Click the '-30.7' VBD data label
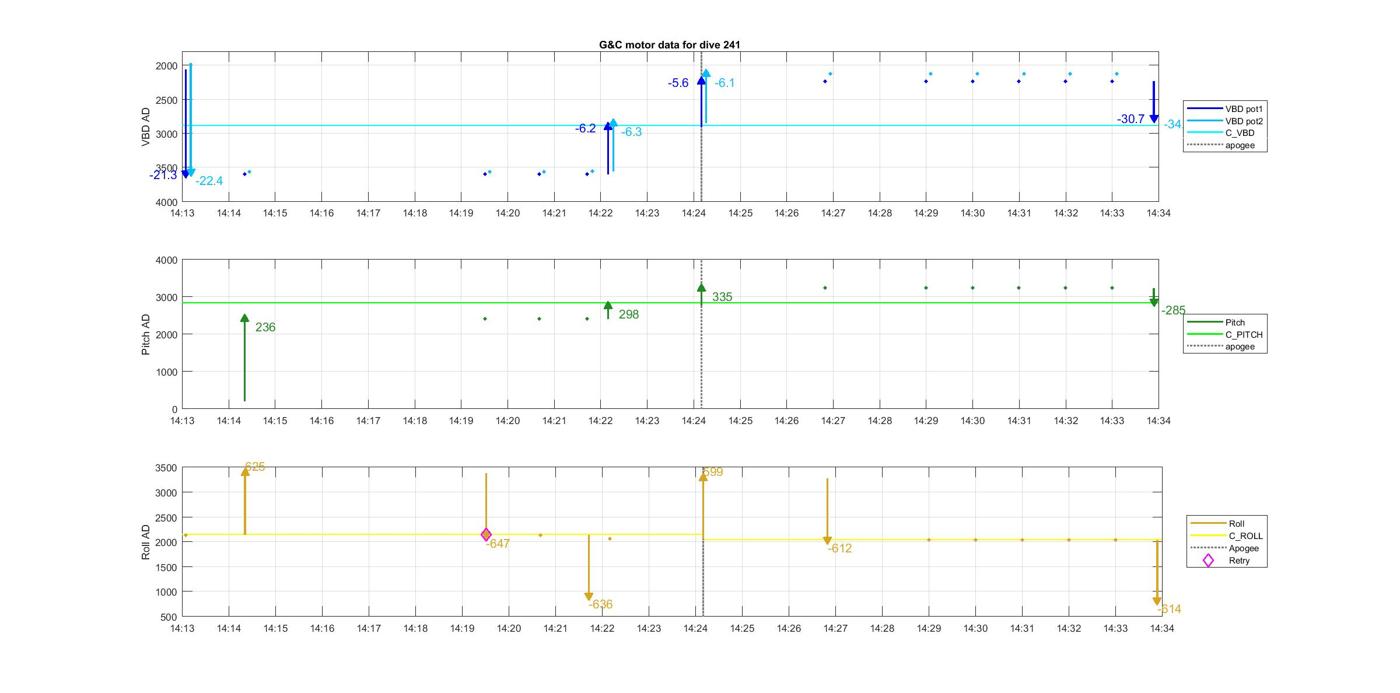This screenshot has width=1400, height=693. pos(1131,119)
